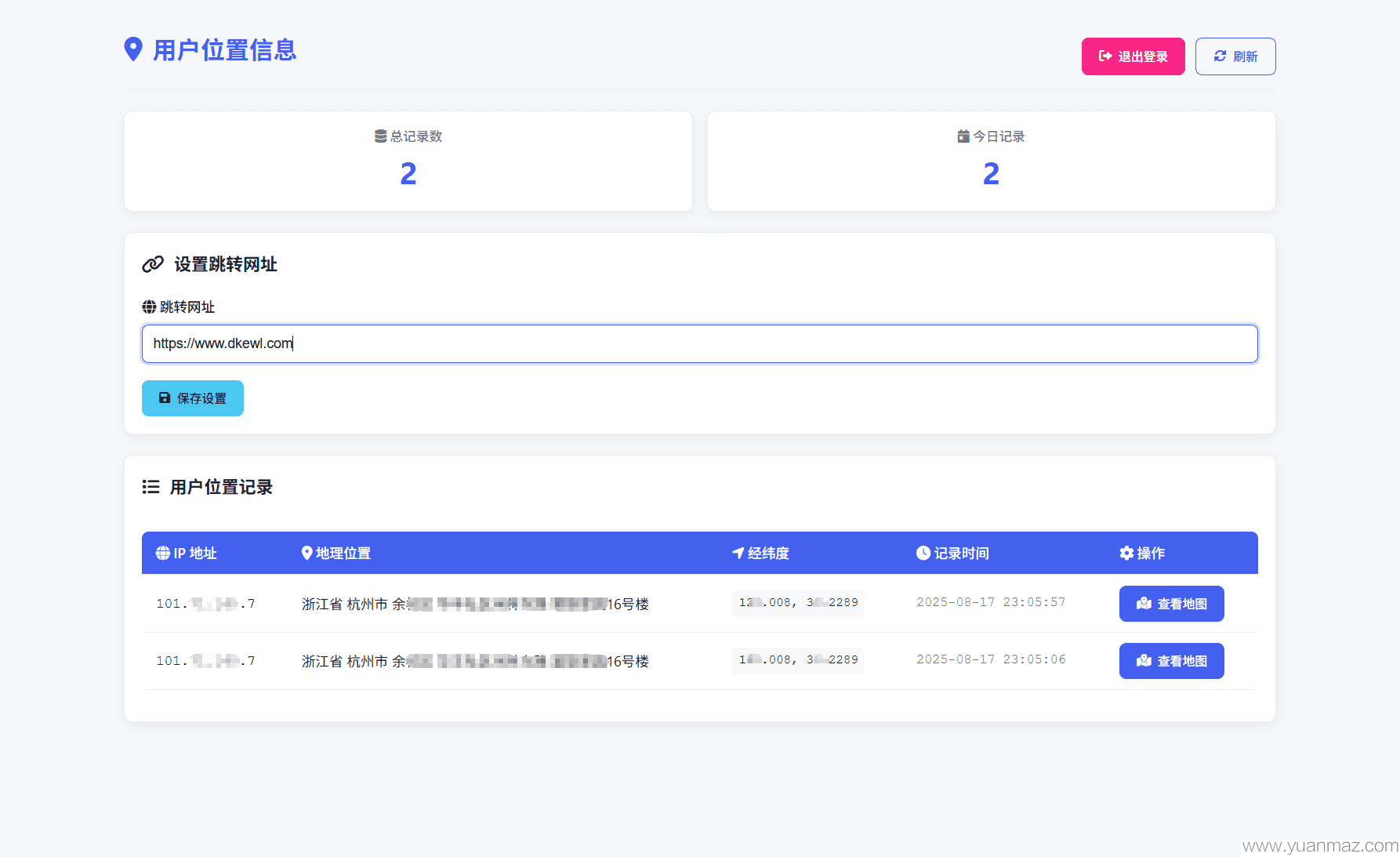
Task: Click the 记录时间 column header label
Action: 961,553
